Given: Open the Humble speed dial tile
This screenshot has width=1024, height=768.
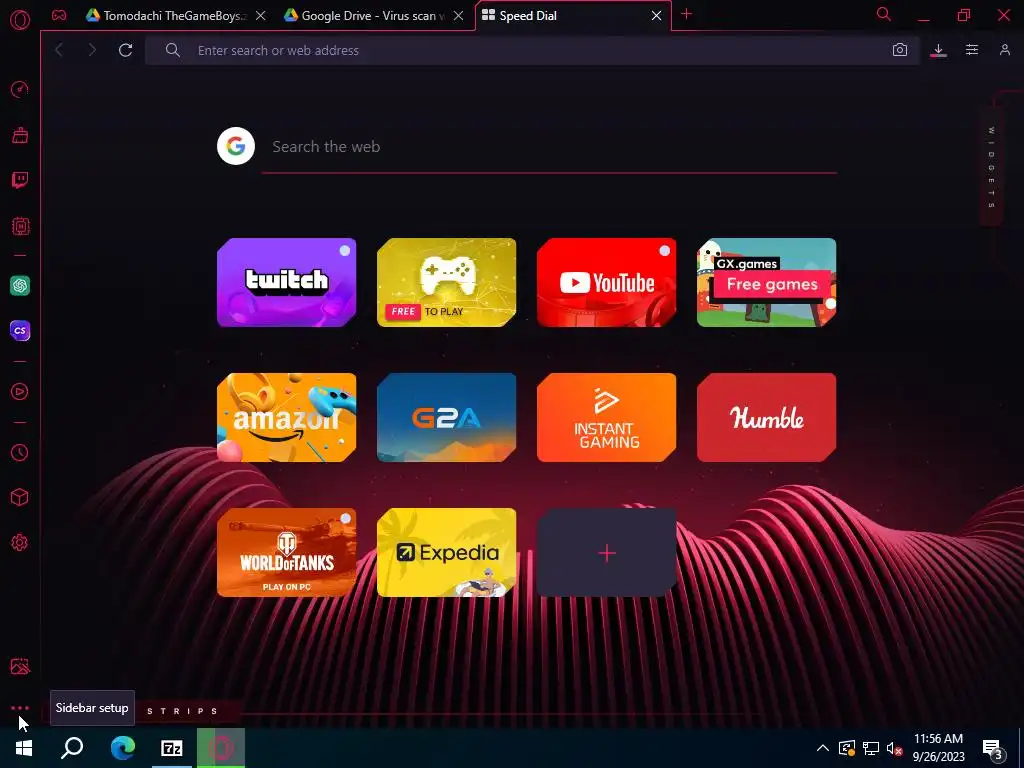Looking at the screenshot, I should pos(767,417).
